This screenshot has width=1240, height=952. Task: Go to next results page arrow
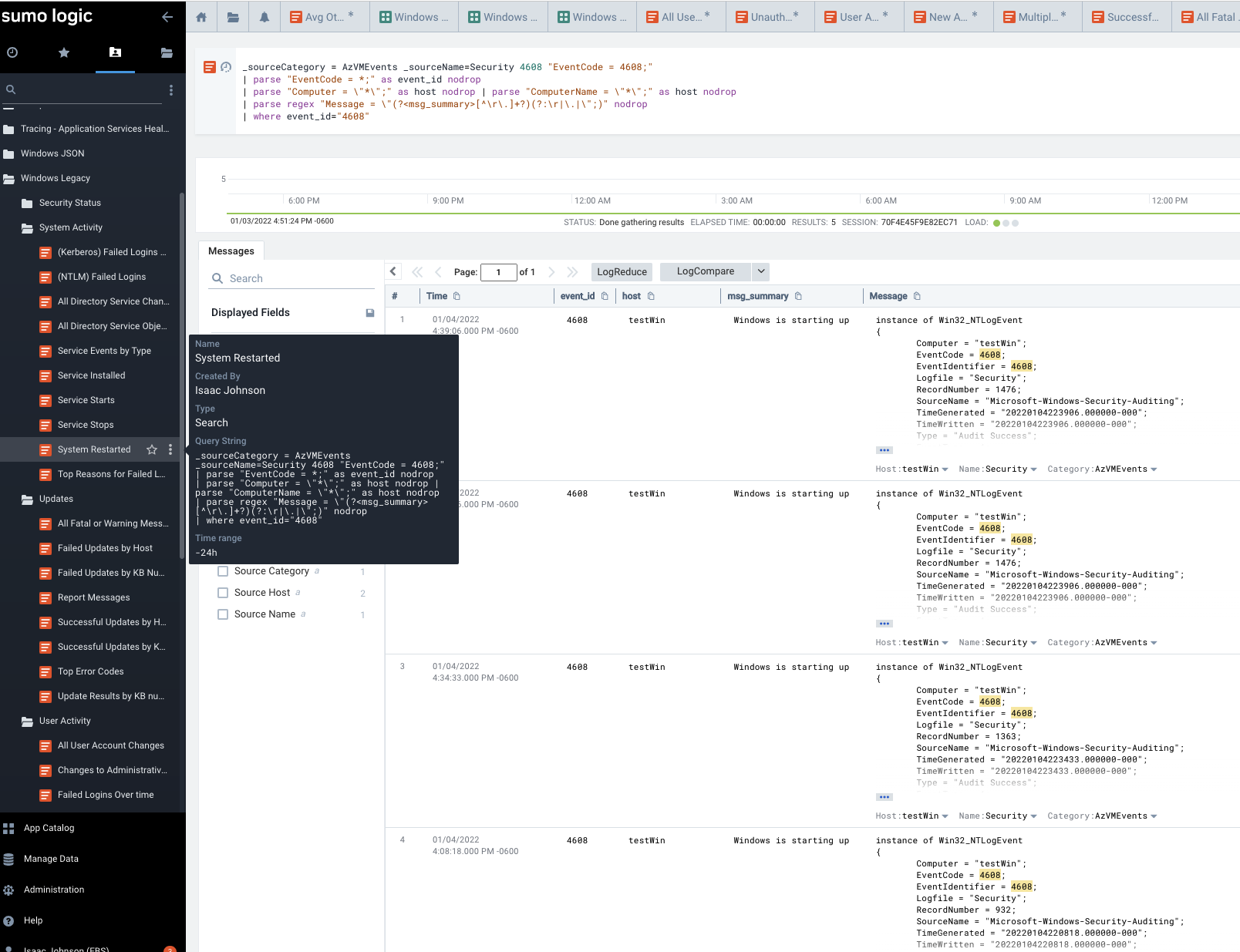[551, 272]
